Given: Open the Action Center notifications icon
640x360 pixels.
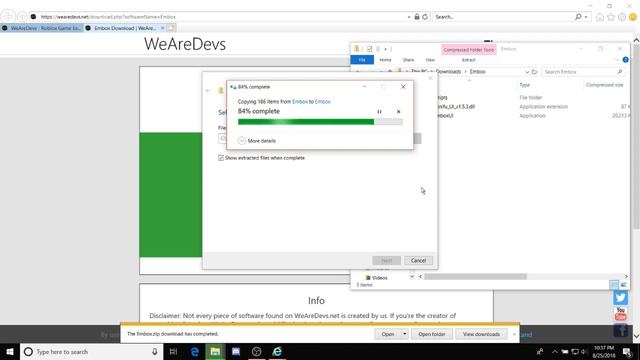Looking at the screenshot, I should click(627, 351).
